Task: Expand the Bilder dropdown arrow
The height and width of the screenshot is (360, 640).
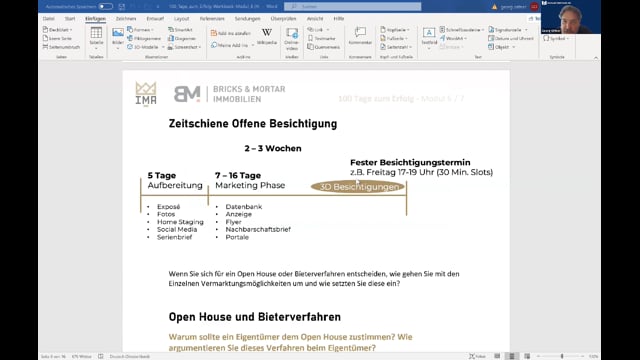Action: coord(118,49)
